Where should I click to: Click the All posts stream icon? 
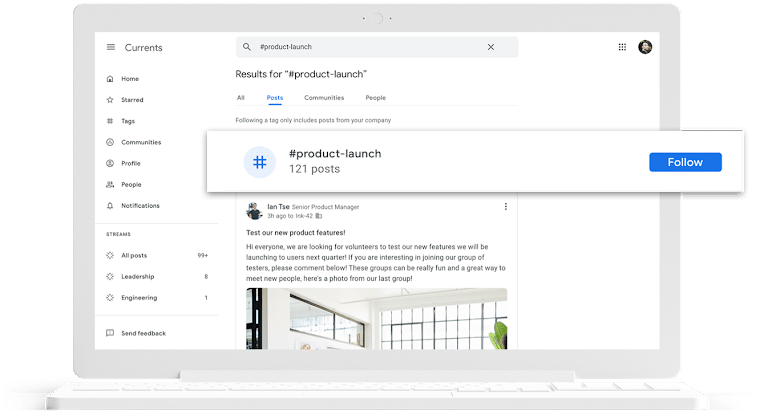click(x=110, y=255)
